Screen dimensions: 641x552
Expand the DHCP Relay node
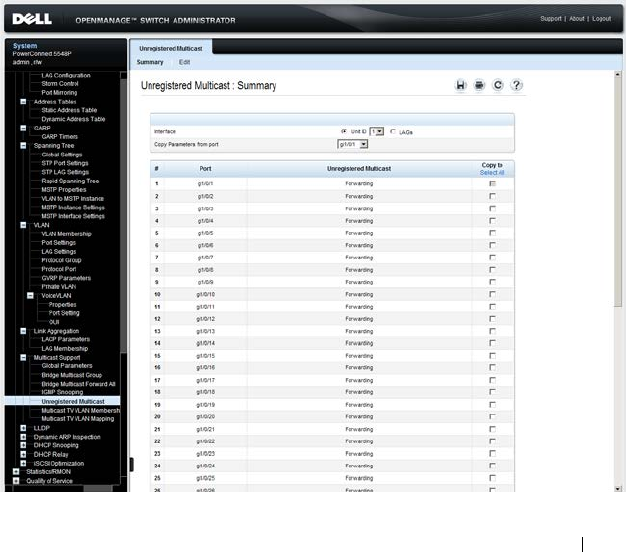pos(23,454)
